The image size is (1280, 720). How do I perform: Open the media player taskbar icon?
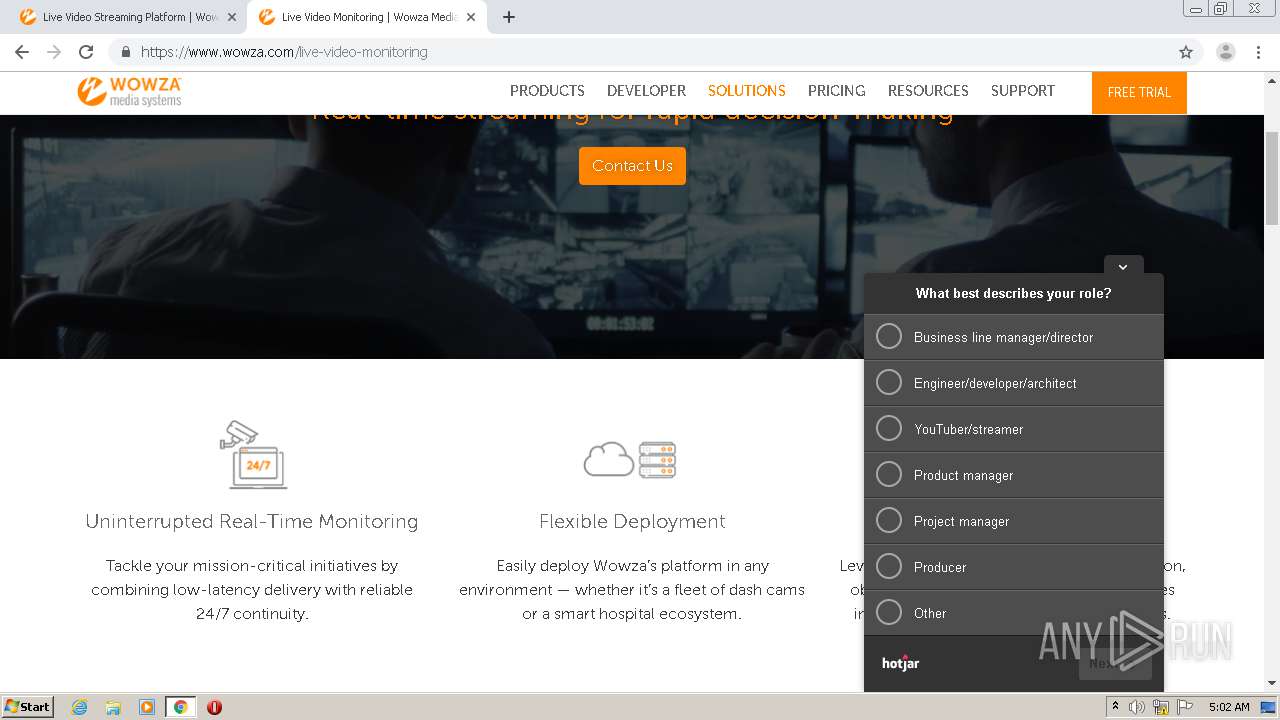click(147, 707)
